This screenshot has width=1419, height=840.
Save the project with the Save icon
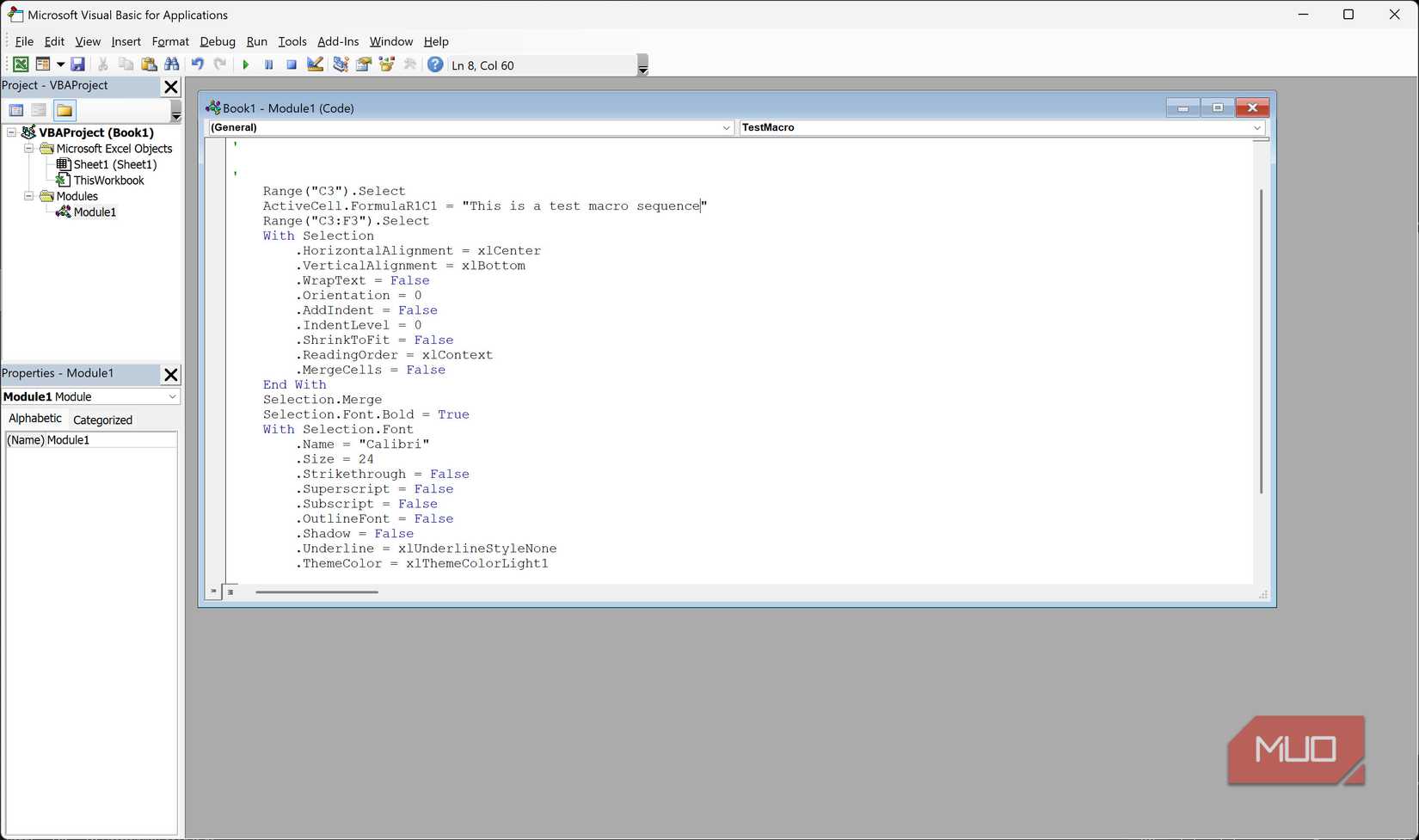click(x=78, y=64)
